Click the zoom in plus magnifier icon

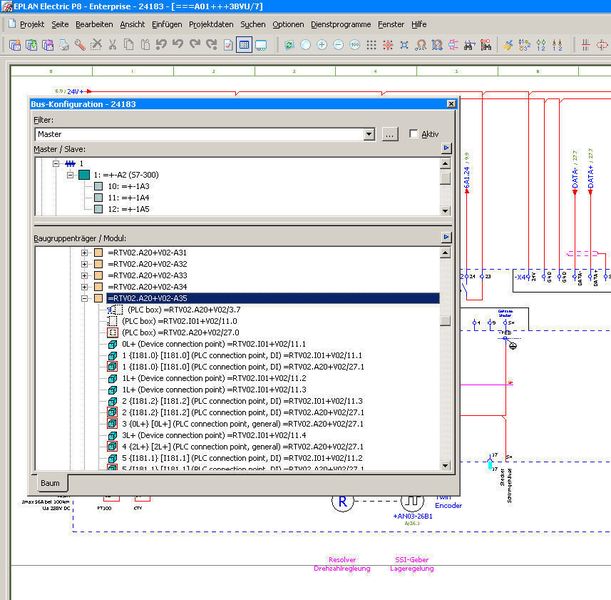point(323,45)
